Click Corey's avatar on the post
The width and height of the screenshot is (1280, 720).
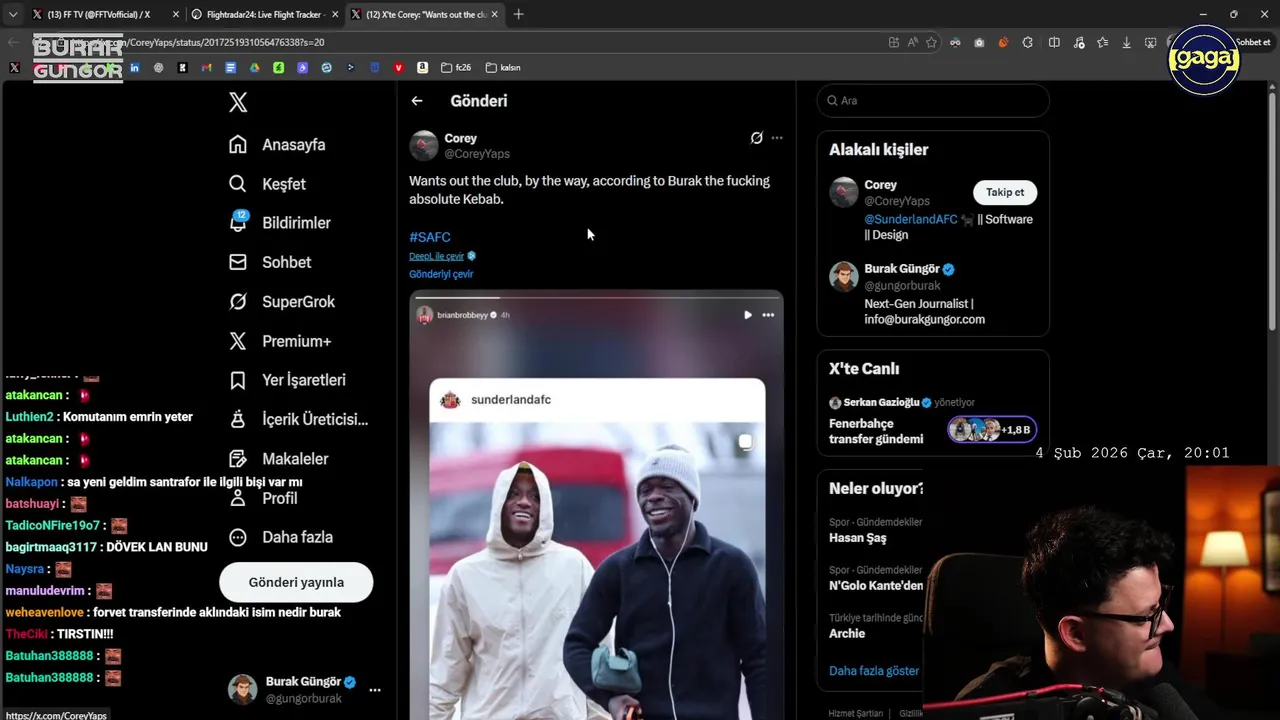pyautogui.click(x=424, y=146)
